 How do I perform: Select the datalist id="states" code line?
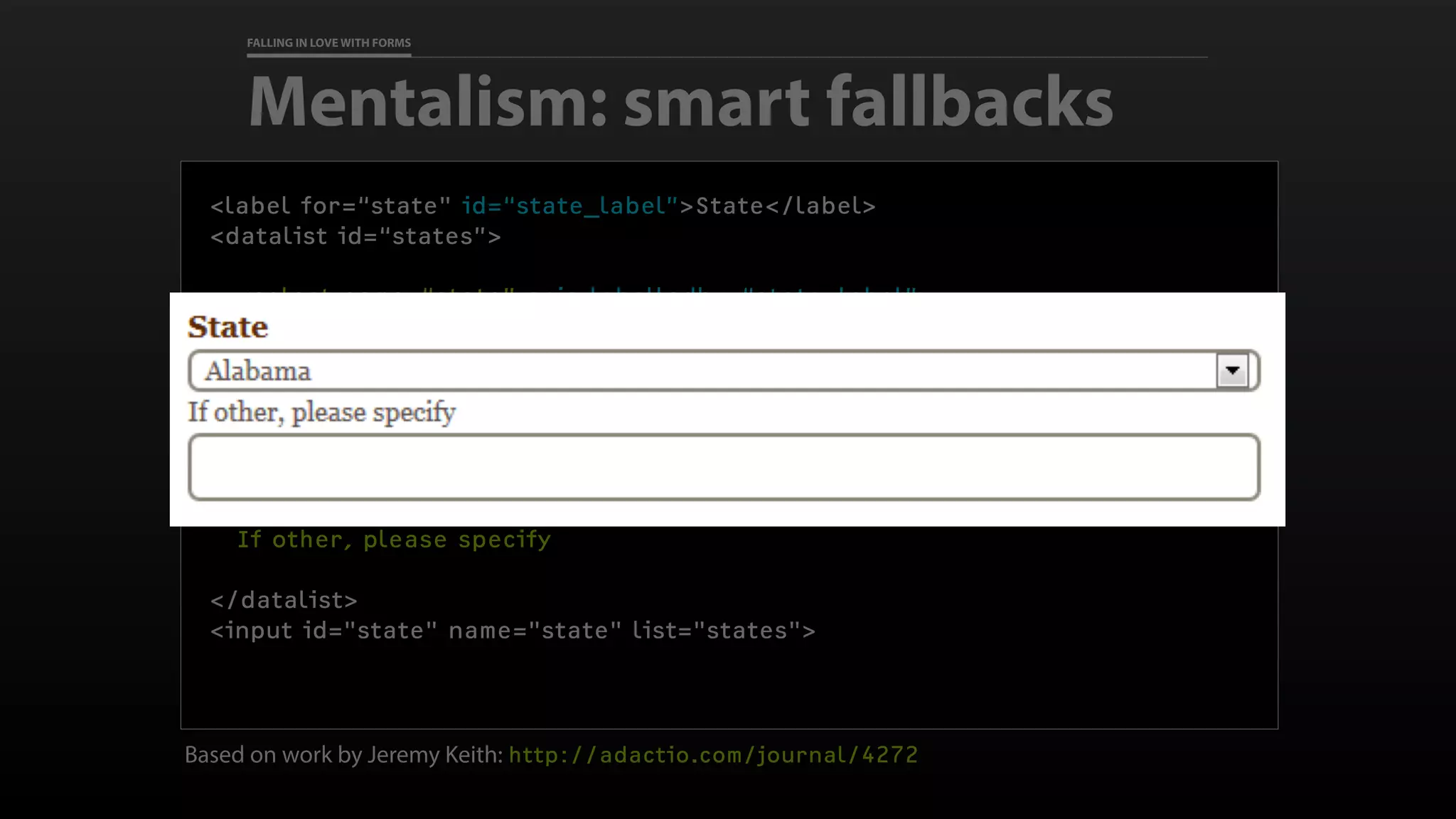pyautogui.click(x=355, y=237)
